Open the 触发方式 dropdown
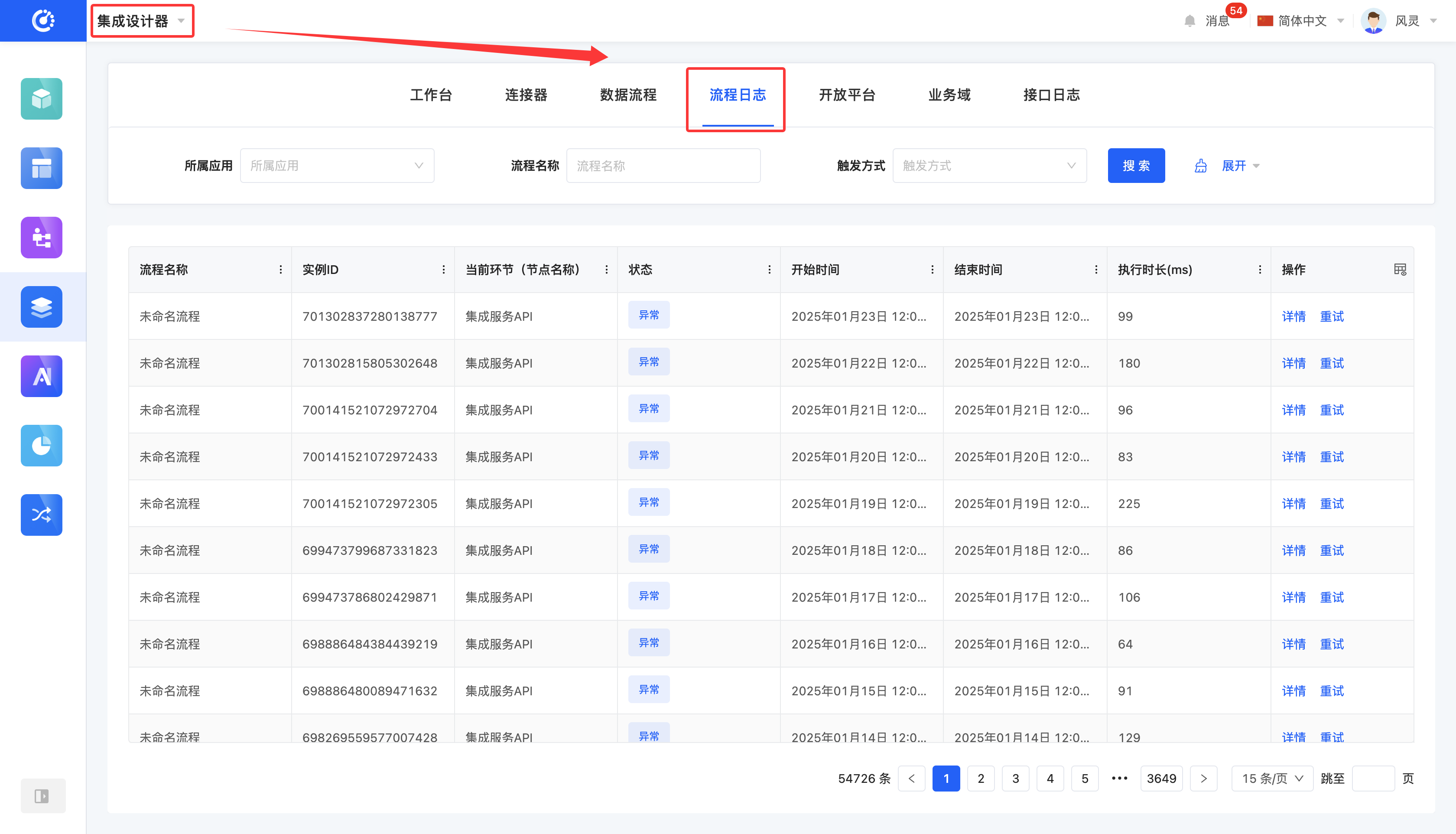 tap(989, 166)
